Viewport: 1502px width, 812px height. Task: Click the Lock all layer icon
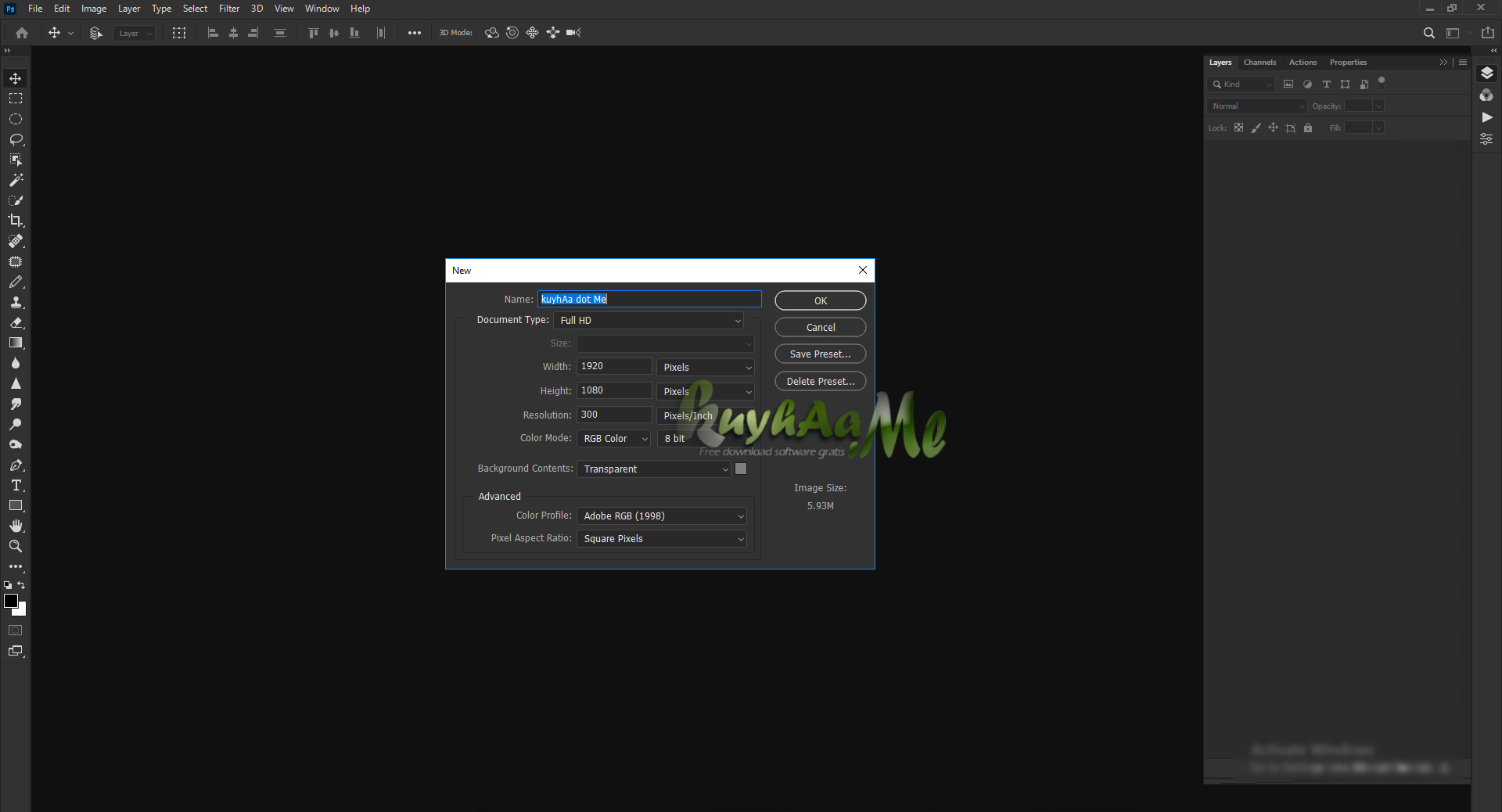1308,128
